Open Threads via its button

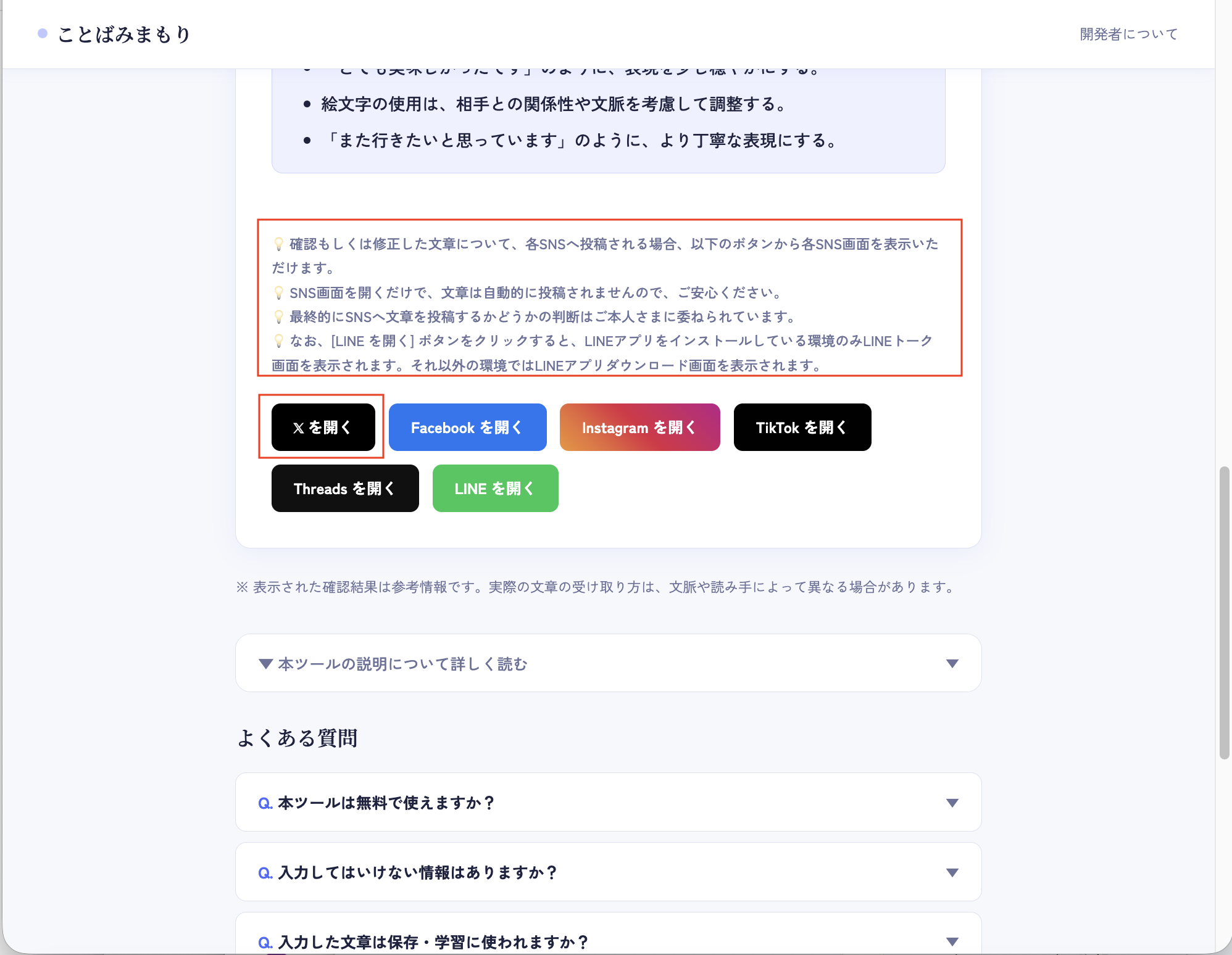tap(344, 488)
